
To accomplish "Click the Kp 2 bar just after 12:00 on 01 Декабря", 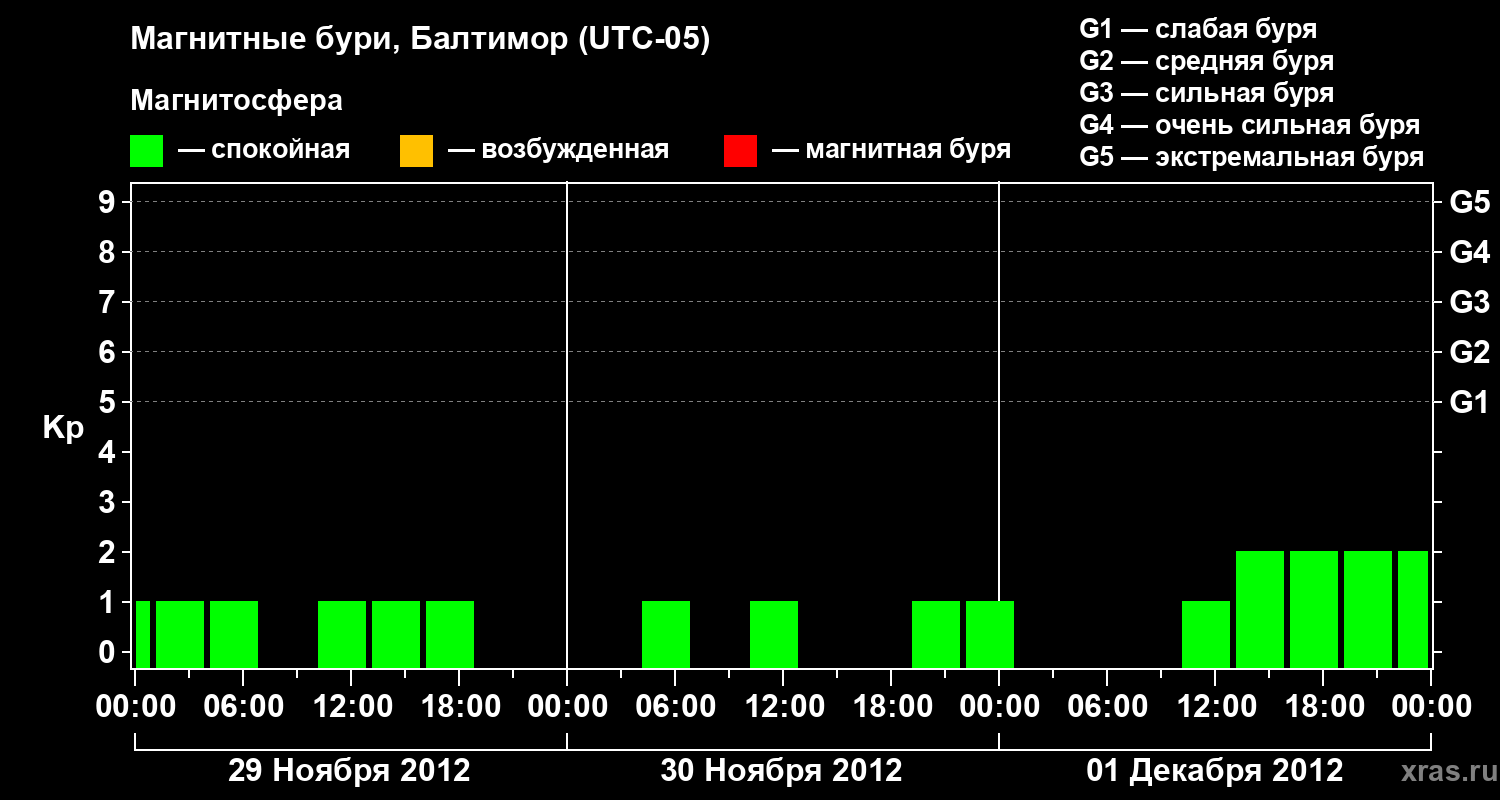I will [1260, 609].
